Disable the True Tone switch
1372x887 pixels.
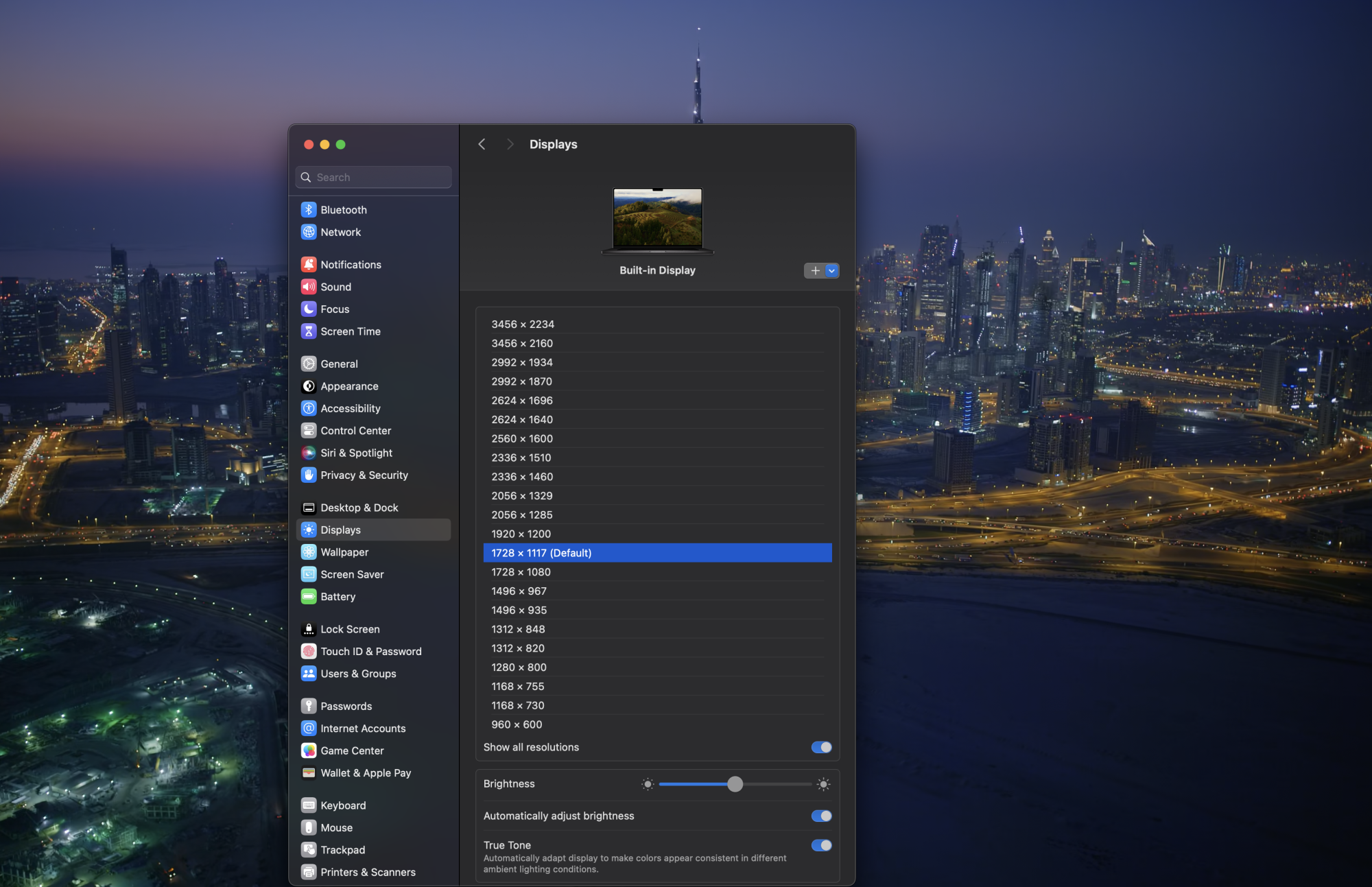821,845
